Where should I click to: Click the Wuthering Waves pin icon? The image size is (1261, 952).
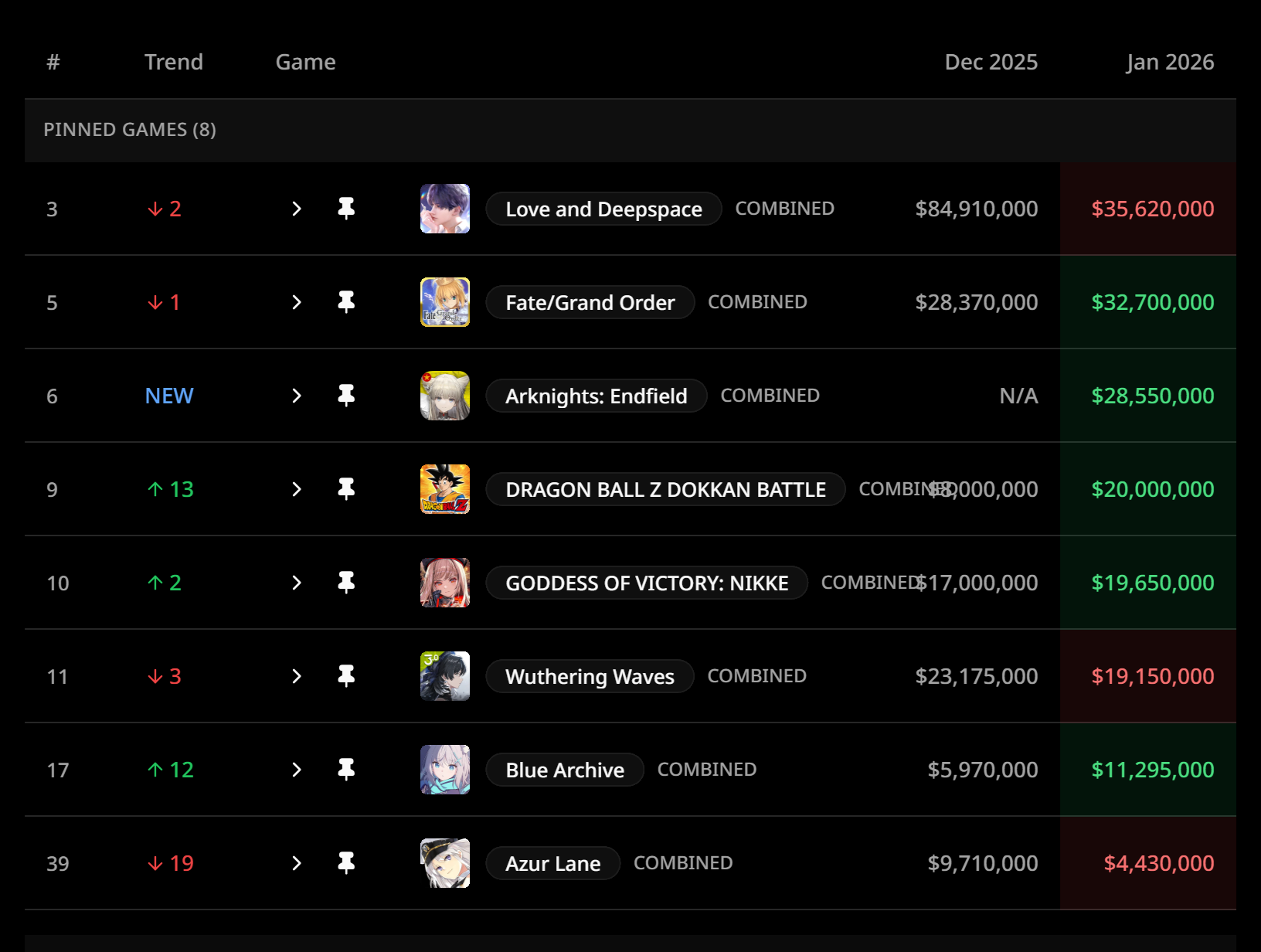[346, 676]
